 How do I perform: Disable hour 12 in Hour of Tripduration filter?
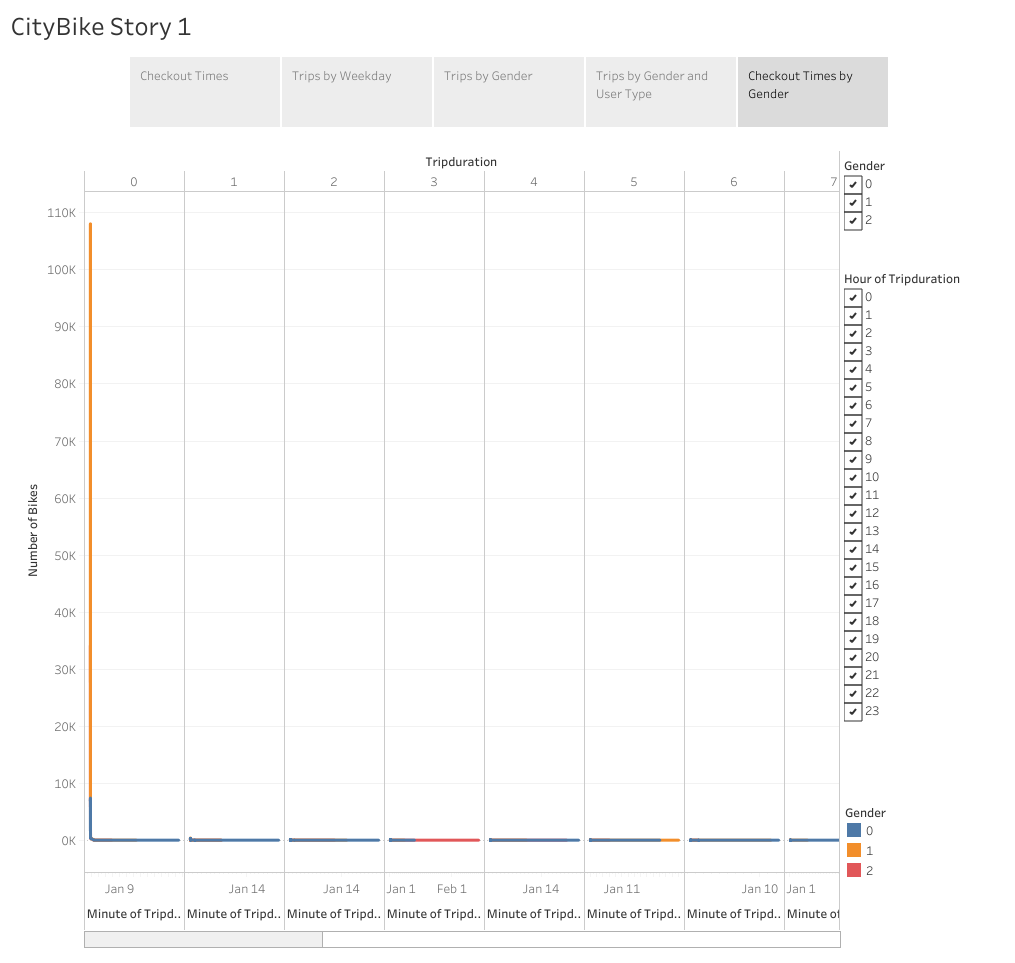tap(853, 513)
